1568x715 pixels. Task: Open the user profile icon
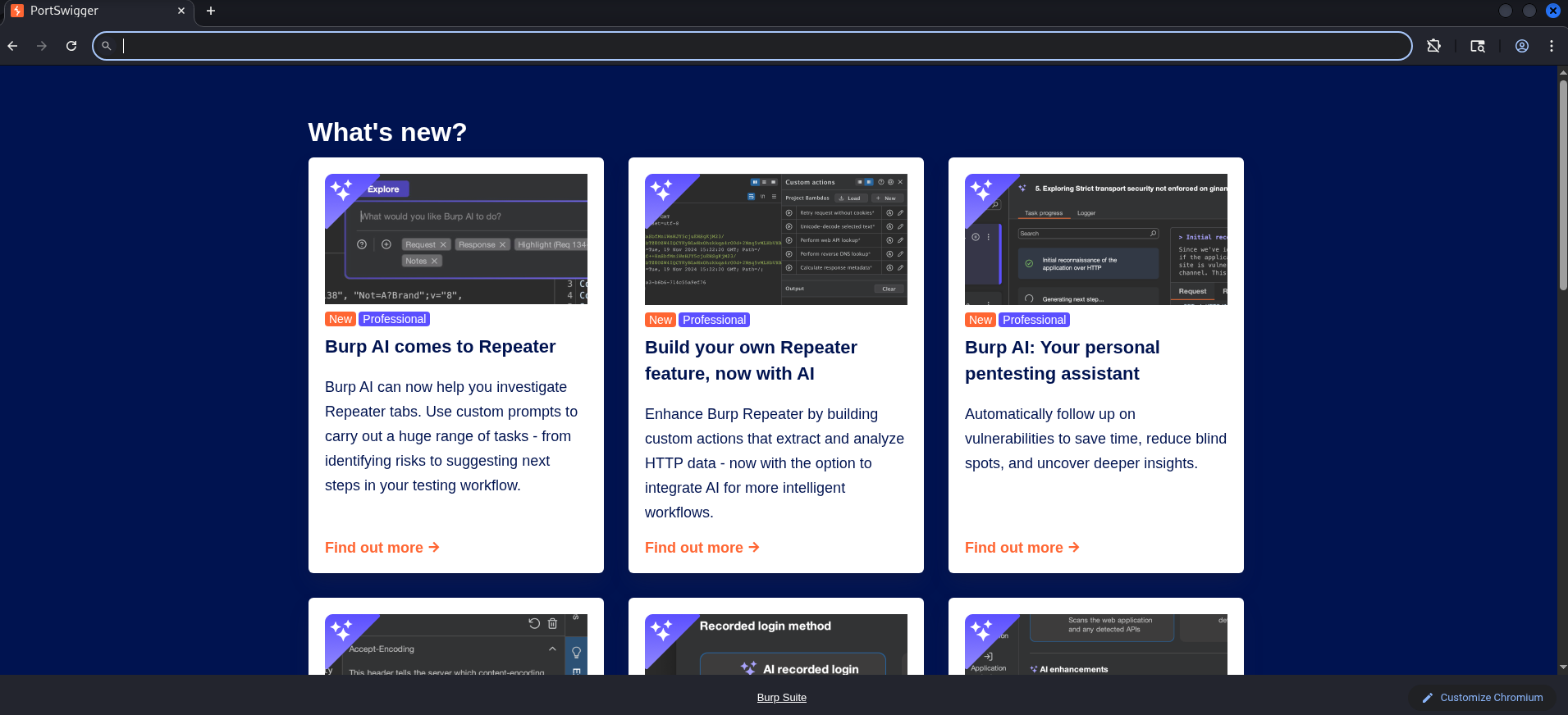coord(1522,46)
